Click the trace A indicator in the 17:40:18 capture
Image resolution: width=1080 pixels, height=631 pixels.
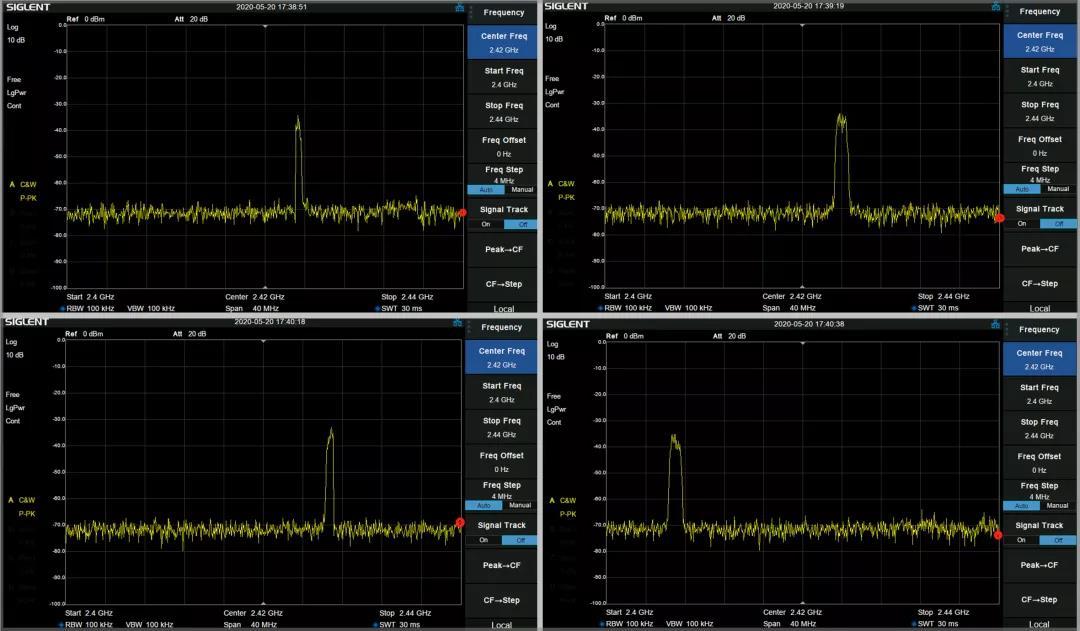pyautogui.click(x=10, y=500)
